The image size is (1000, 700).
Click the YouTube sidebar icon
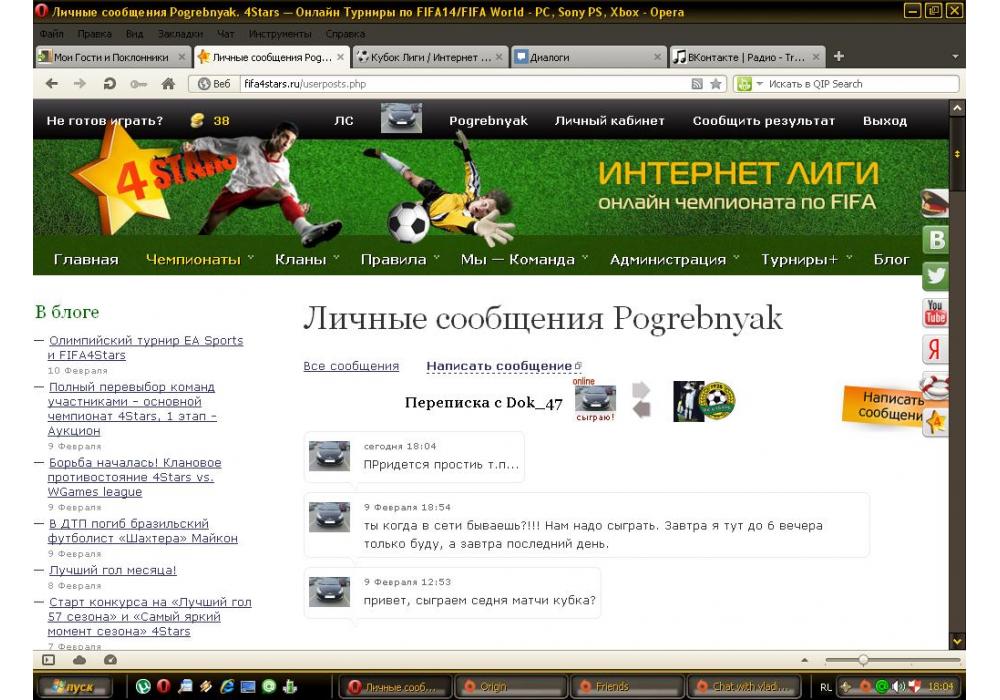[x=936, y=313]
